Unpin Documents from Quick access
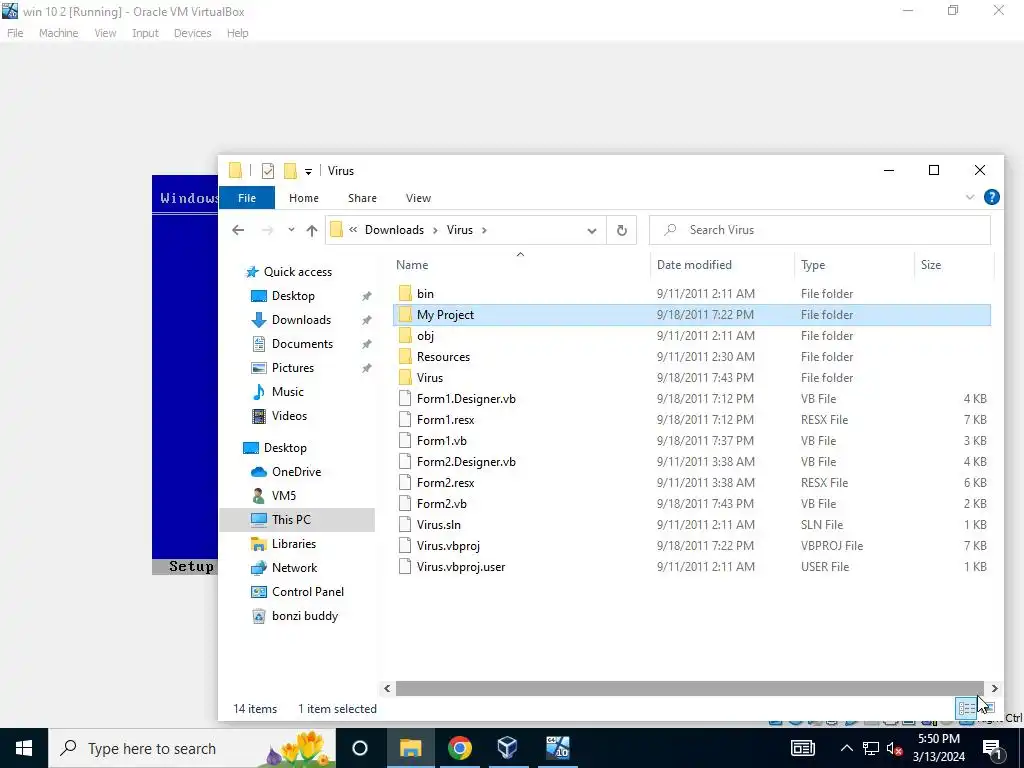The image size is (1024, 768). point(367,344)
